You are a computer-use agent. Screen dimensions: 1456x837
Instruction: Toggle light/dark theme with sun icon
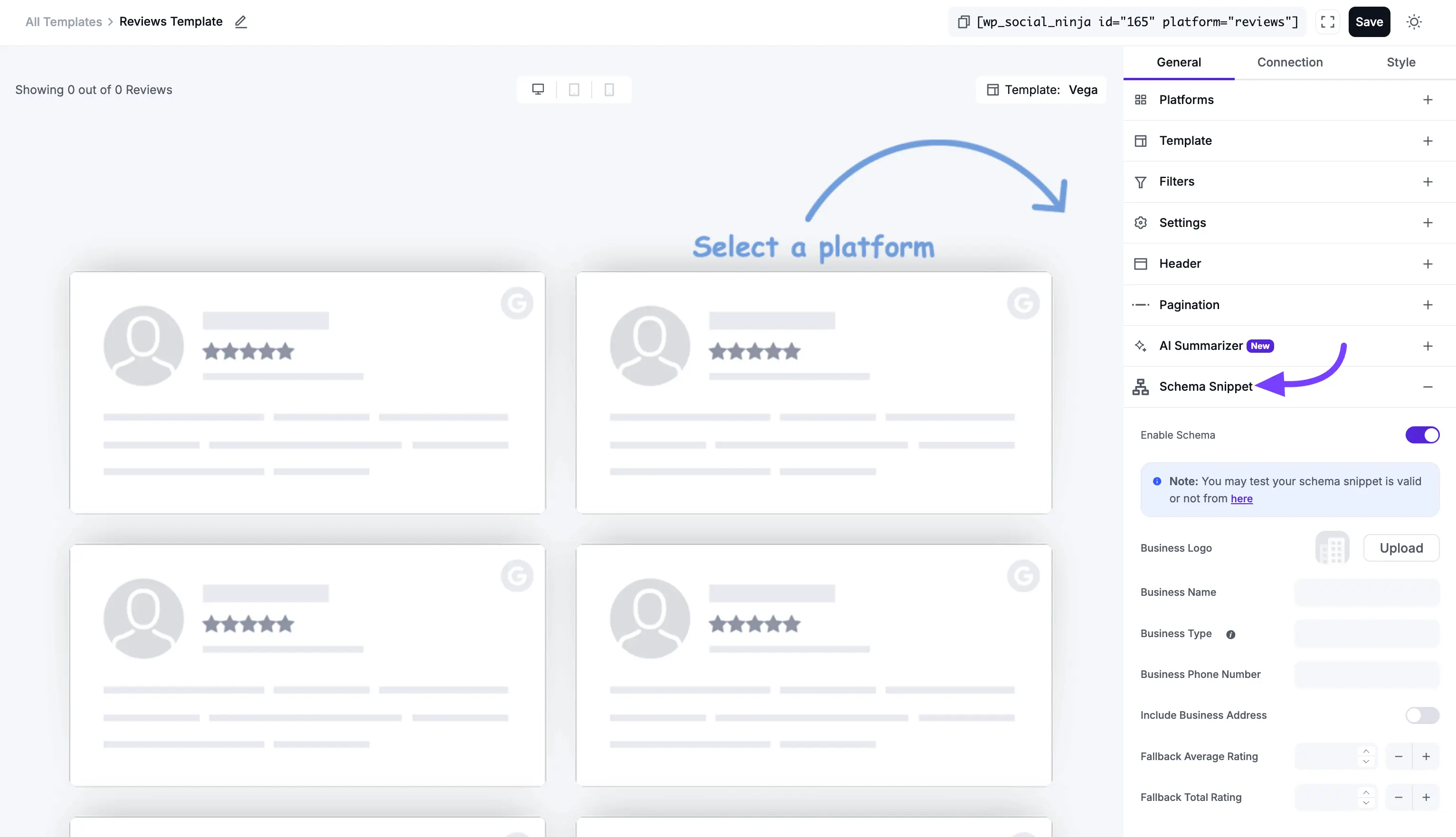point(1414,21)
